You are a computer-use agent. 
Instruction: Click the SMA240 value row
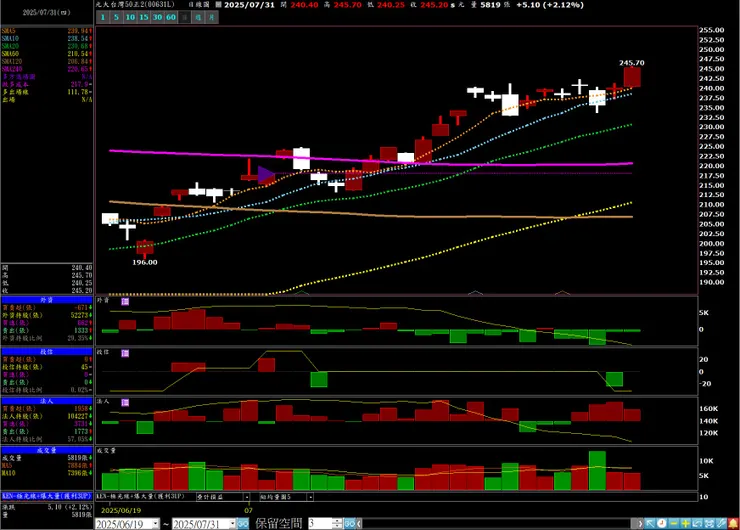[47, 69]
